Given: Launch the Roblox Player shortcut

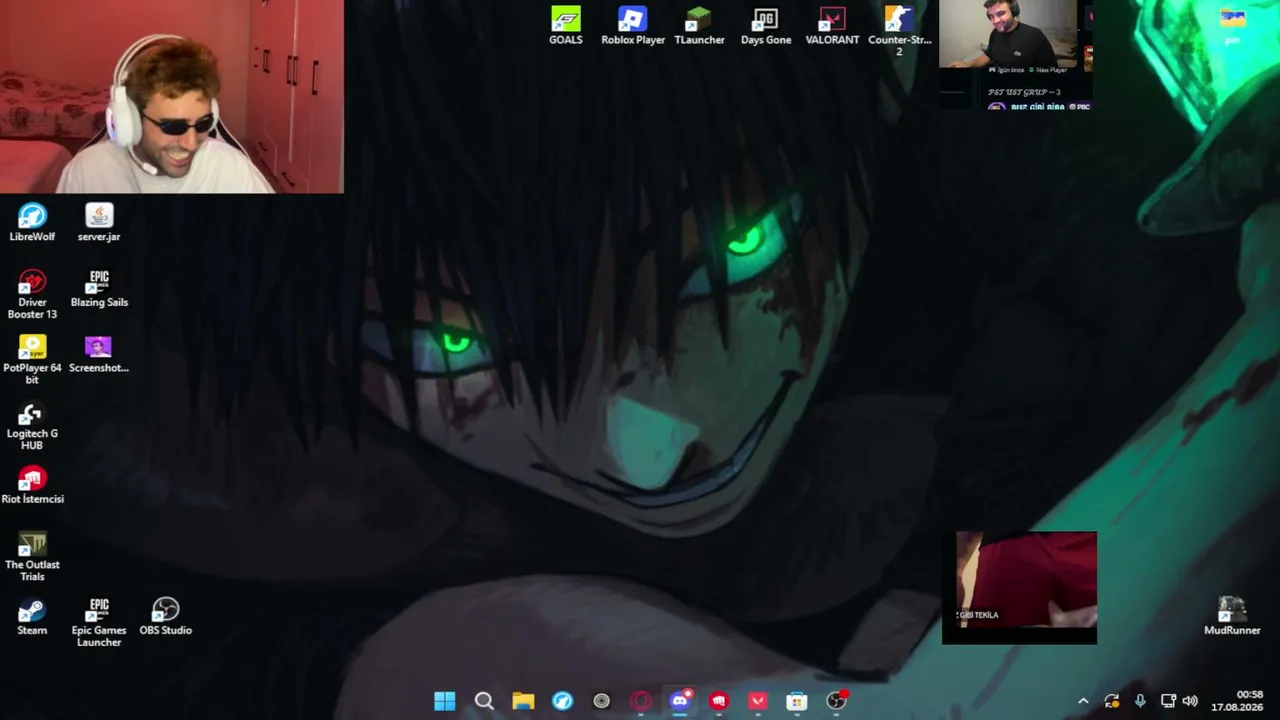Looking at the screenshot, I should click(x=633, y=26).
